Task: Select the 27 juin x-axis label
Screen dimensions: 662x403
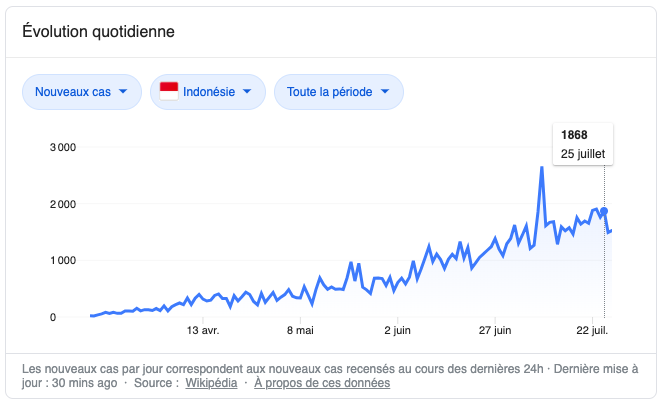Action: tap(495, 329)
